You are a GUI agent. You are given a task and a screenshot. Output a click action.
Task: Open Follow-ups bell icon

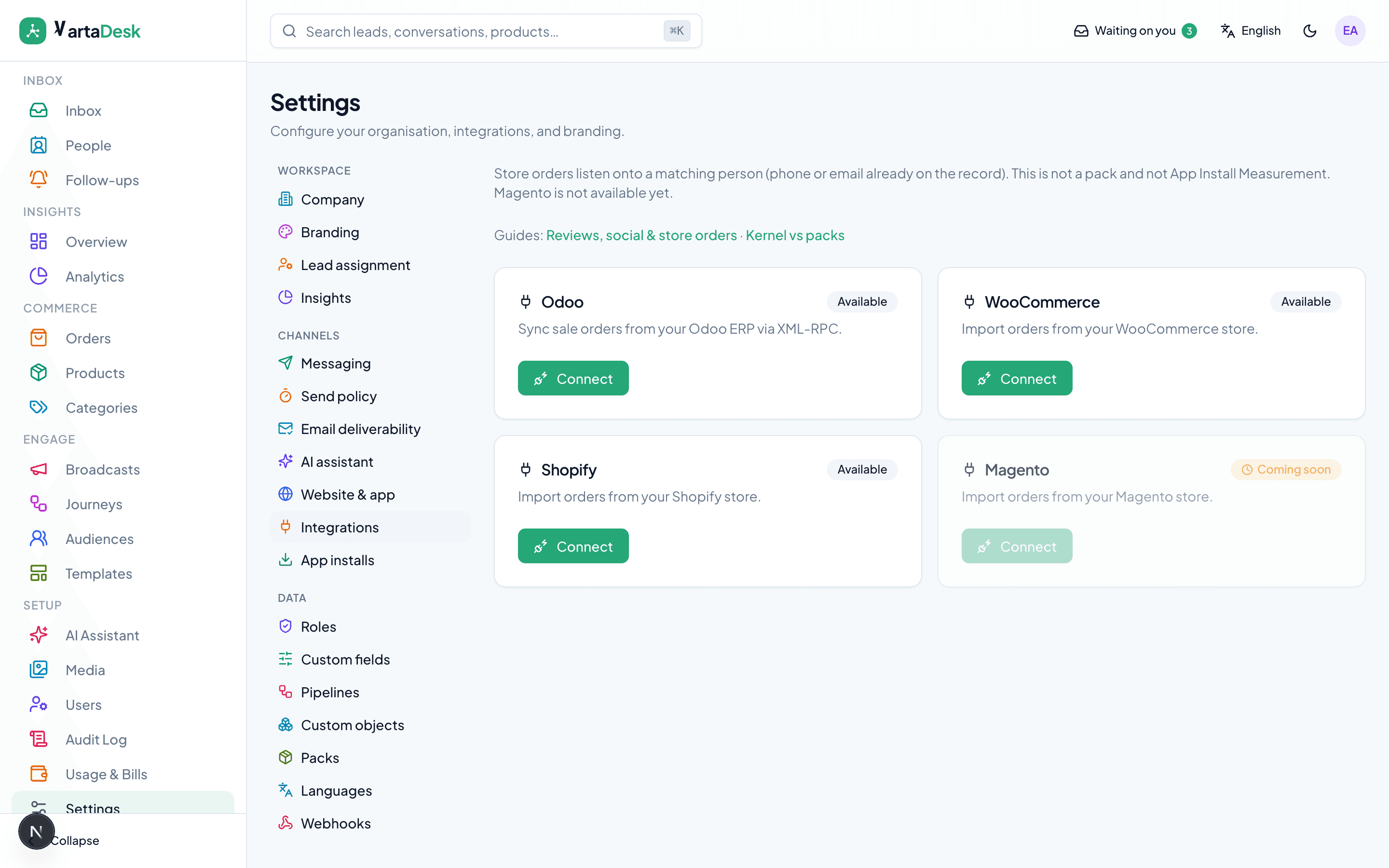point(39,180)
